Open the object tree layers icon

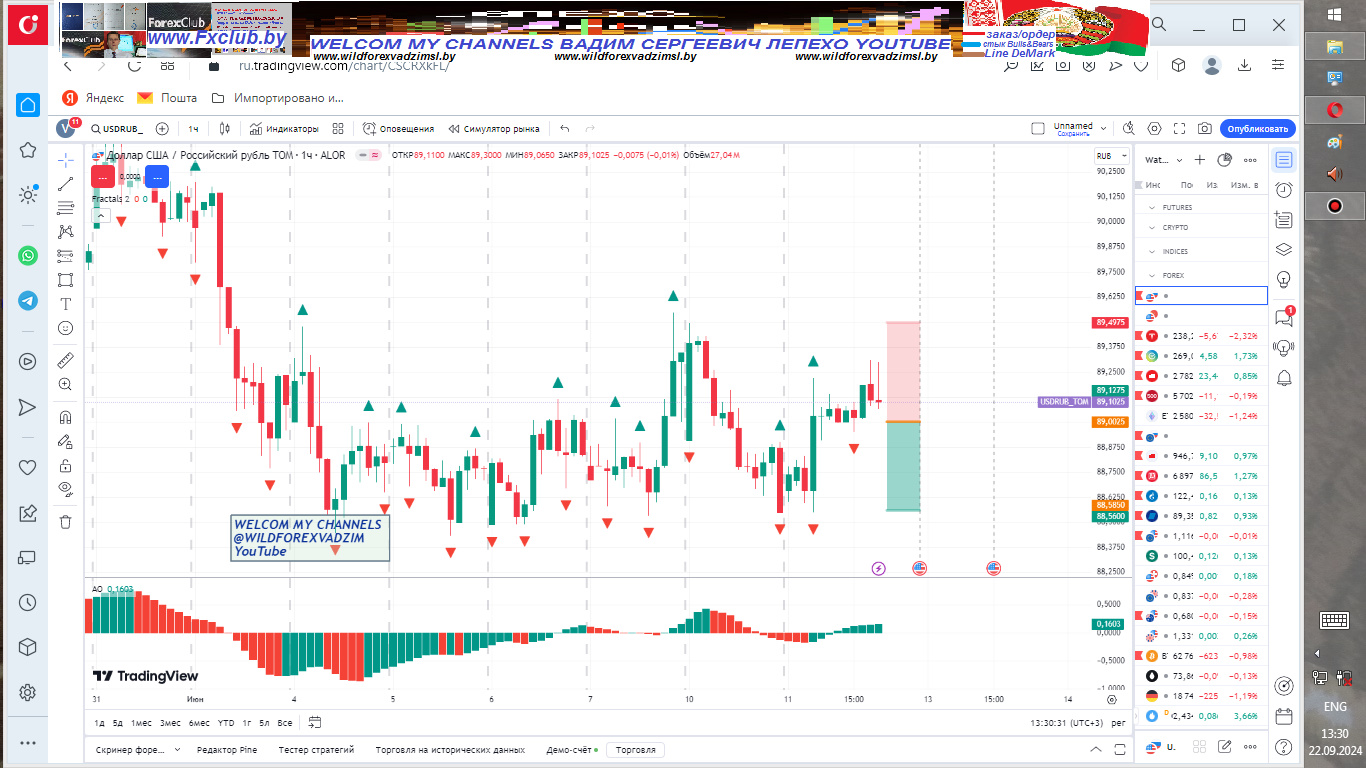coord(1284,250)
